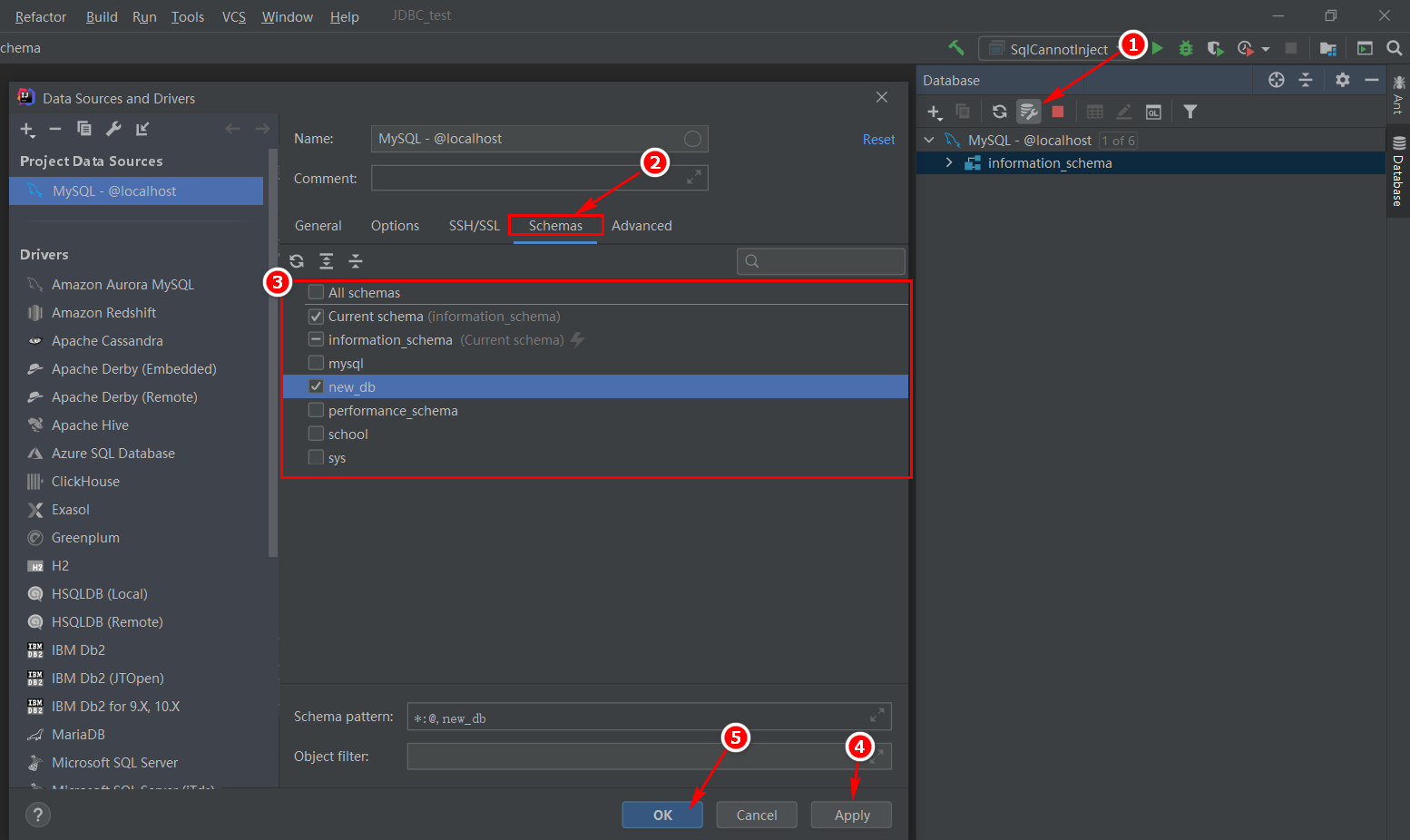Select the ClickHouse driver
Image resolution: width=1410 pixels, height=840 pixels.
point(85,481)
